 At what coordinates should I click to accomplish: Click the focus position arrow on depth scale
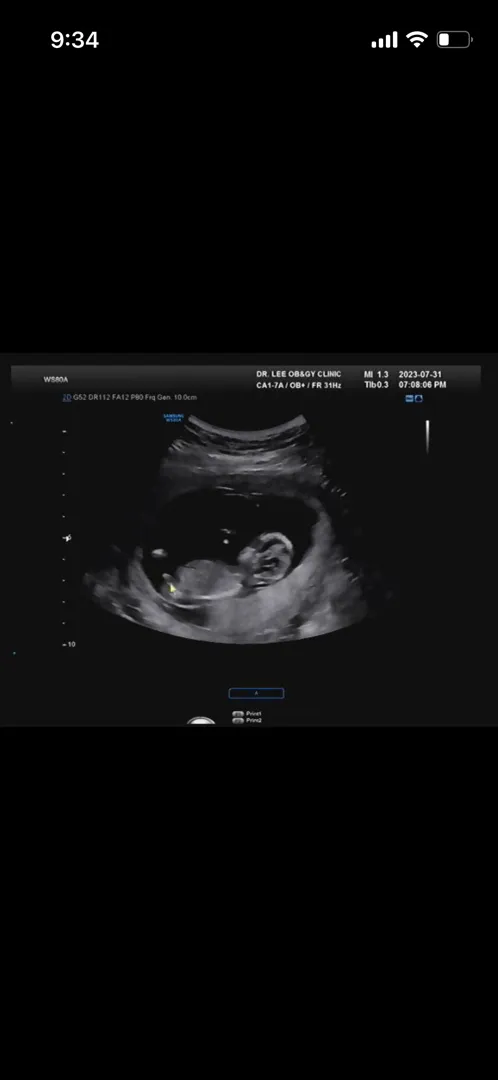coord(67,538)
